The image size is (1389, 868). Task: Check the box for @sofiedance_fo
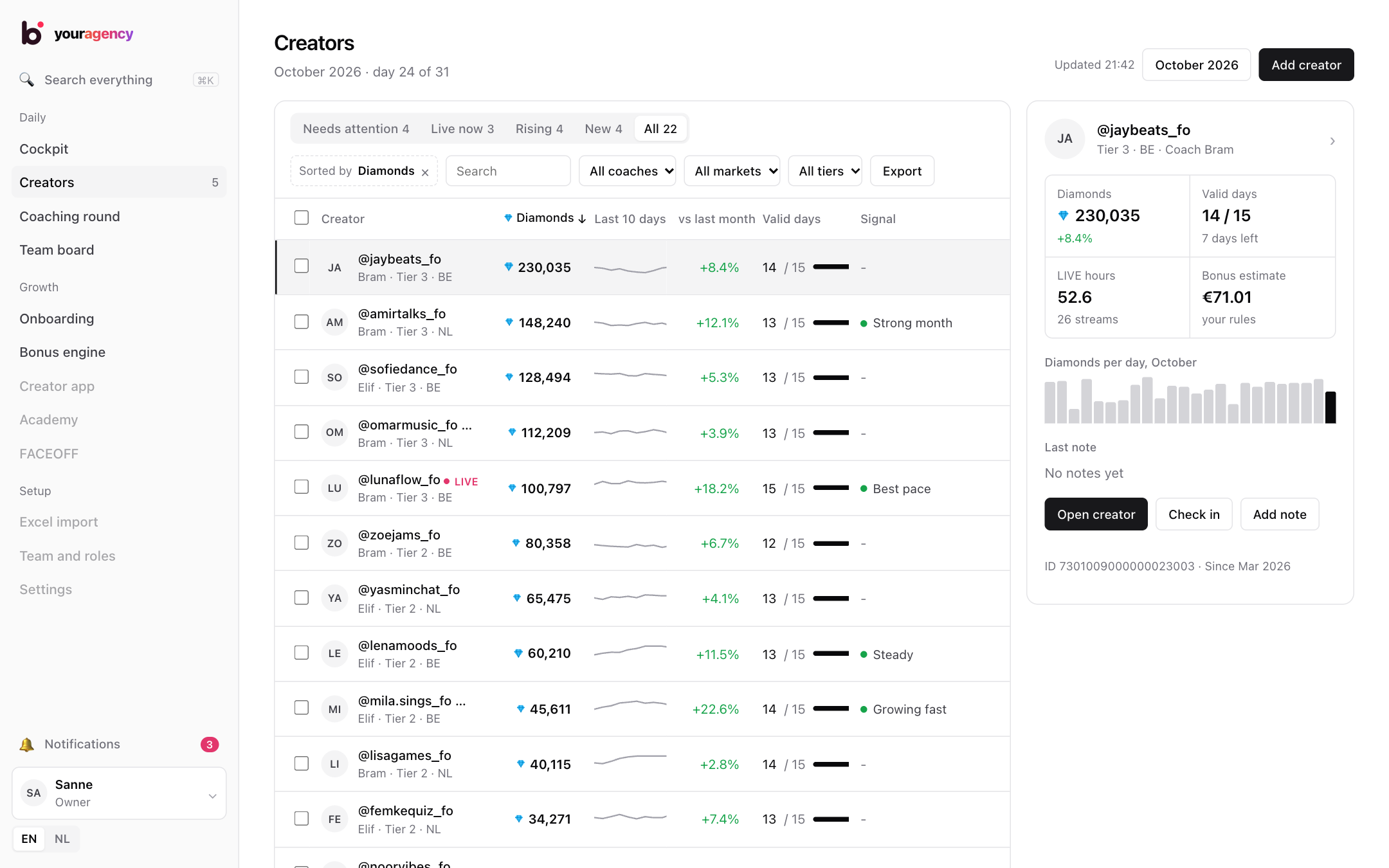click(x=302, y=377)
